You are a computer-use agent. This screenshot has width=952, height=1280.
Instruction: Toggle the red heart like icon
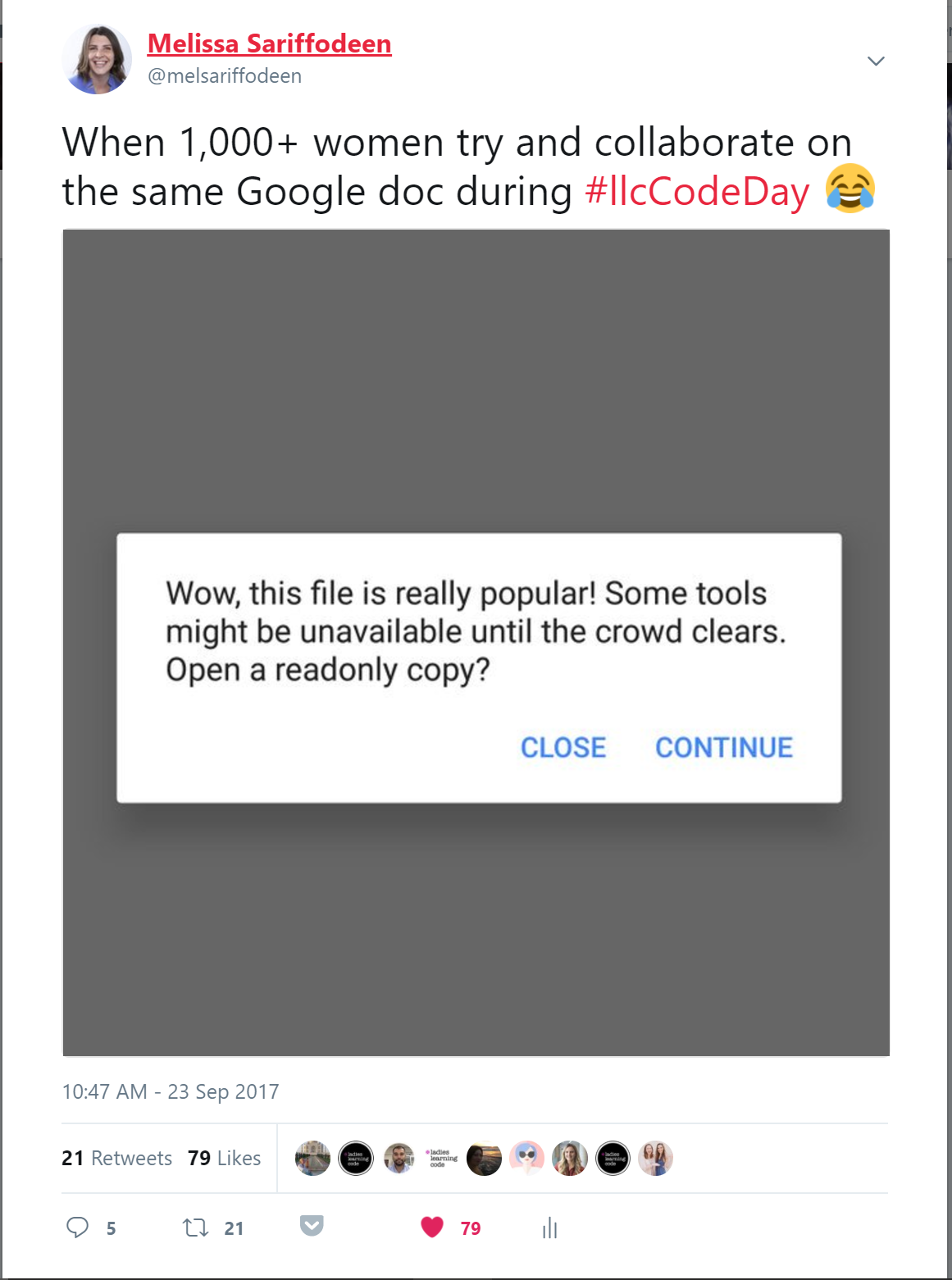click(x=432, y=1228)
